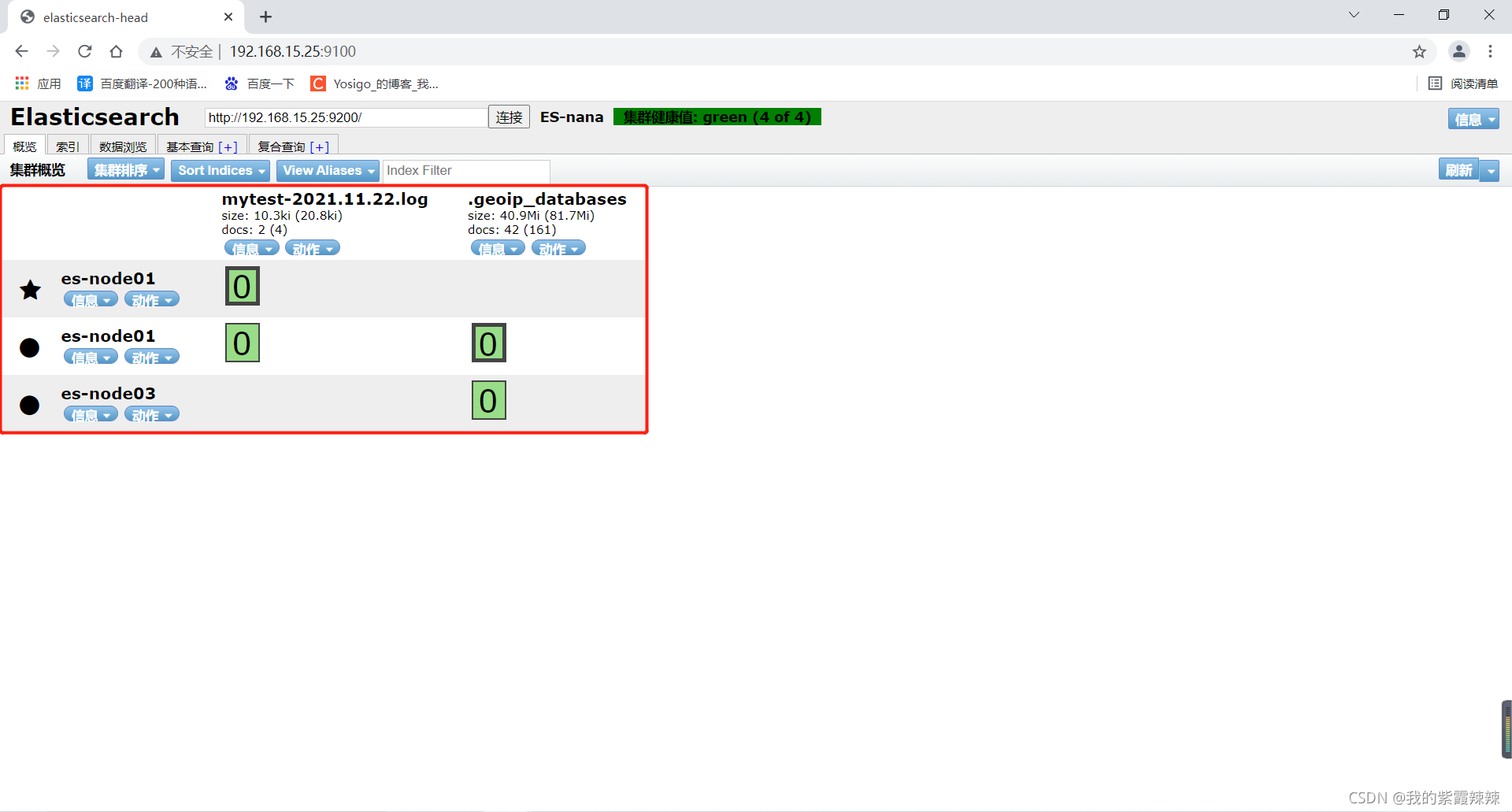Open the Chrome three-dot menu
1512x812 pixels.
(x=1490, y=51)
